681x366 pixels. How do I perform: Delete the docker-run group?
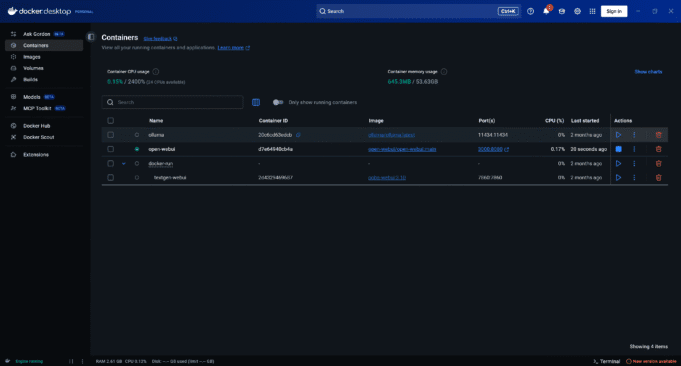658,164
